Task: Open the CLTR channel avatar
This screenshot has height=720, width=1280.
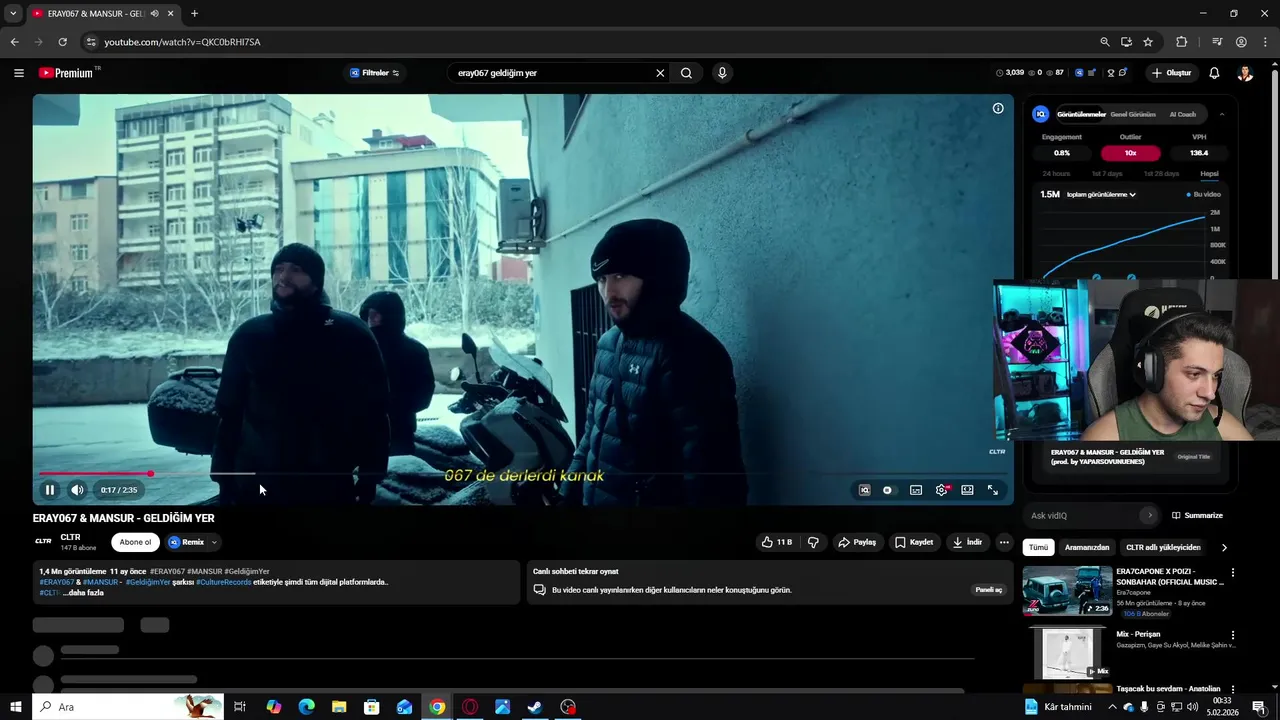Action: click(43, 541)
